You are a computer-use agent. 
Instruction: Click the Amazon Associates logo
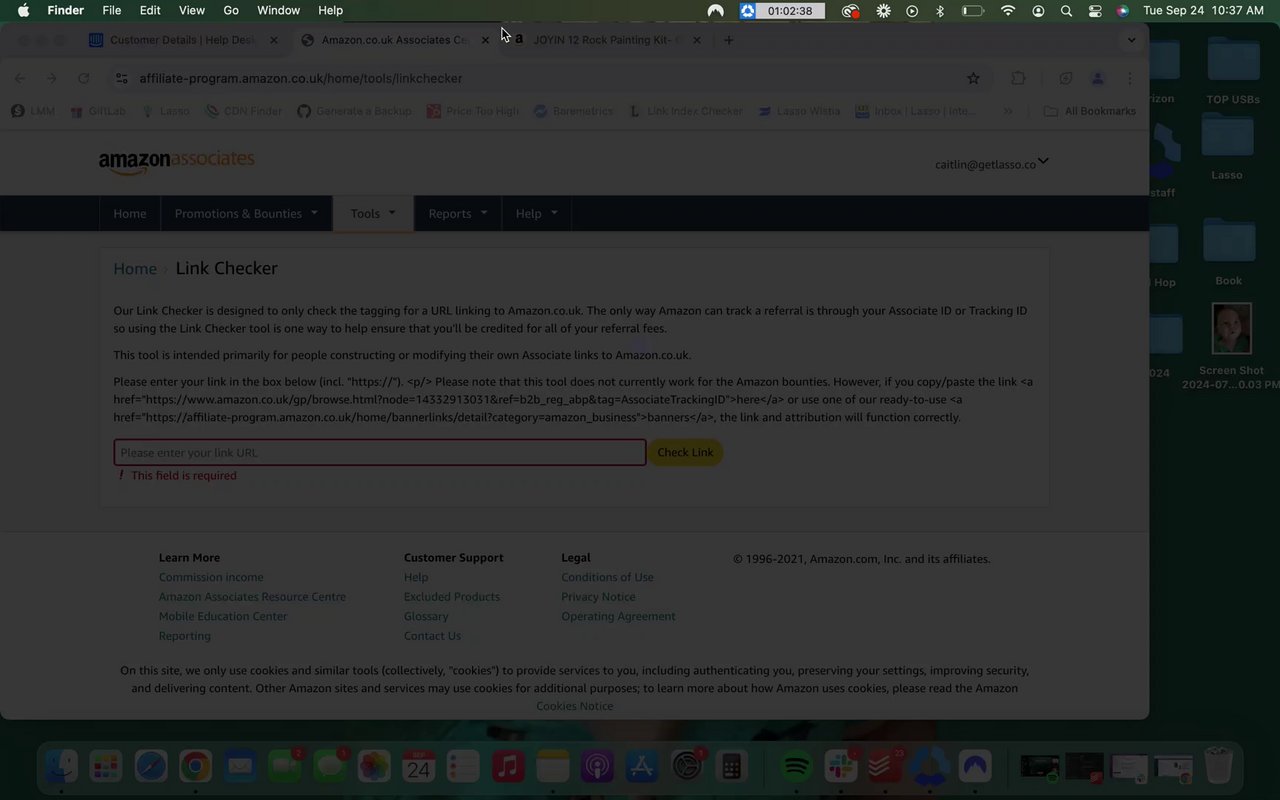pyautogui.click(x=176, y=161)
